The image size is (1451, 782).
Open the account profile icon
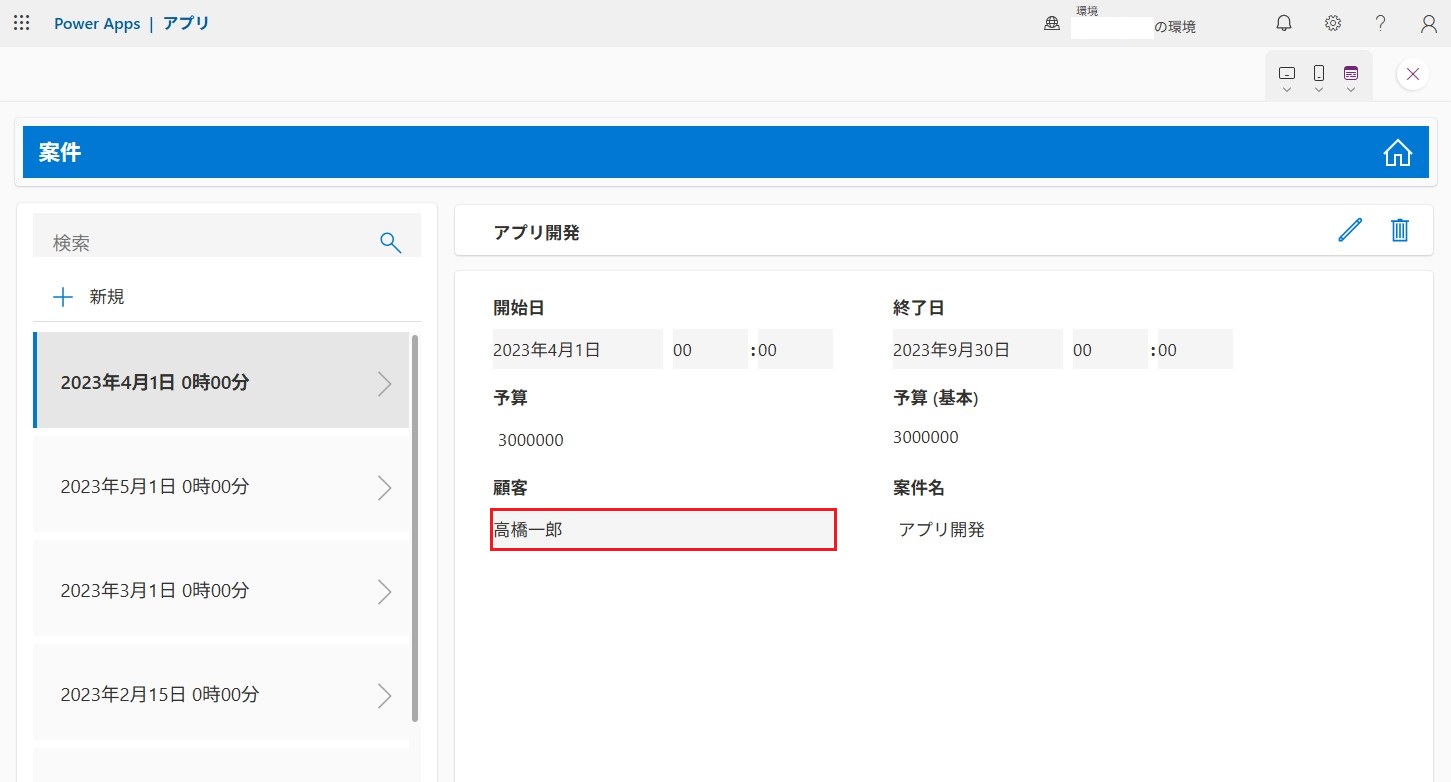(1428, 23)
